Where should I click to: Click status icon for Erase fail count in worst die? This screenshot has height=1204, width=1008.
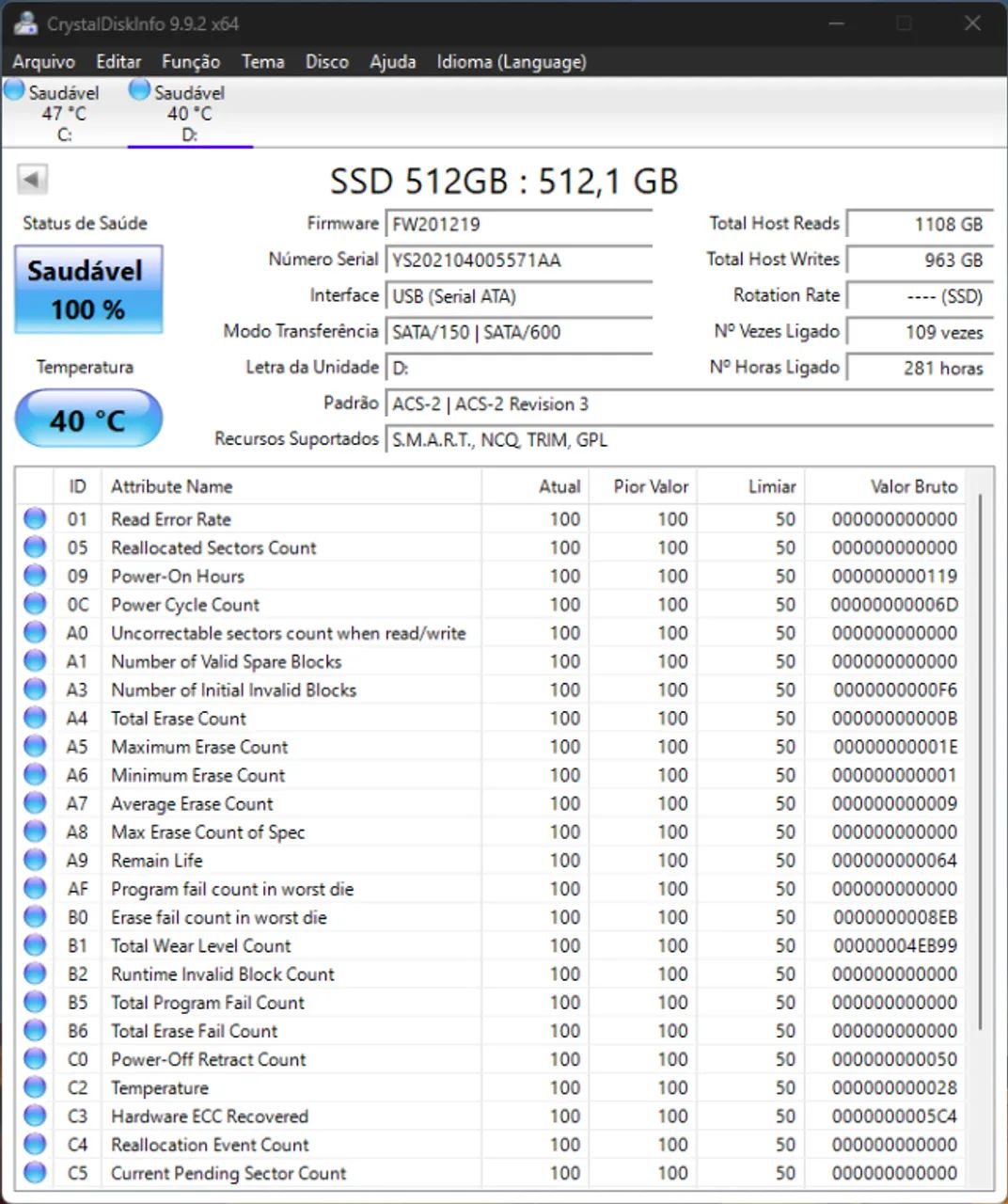click(35, 917)
